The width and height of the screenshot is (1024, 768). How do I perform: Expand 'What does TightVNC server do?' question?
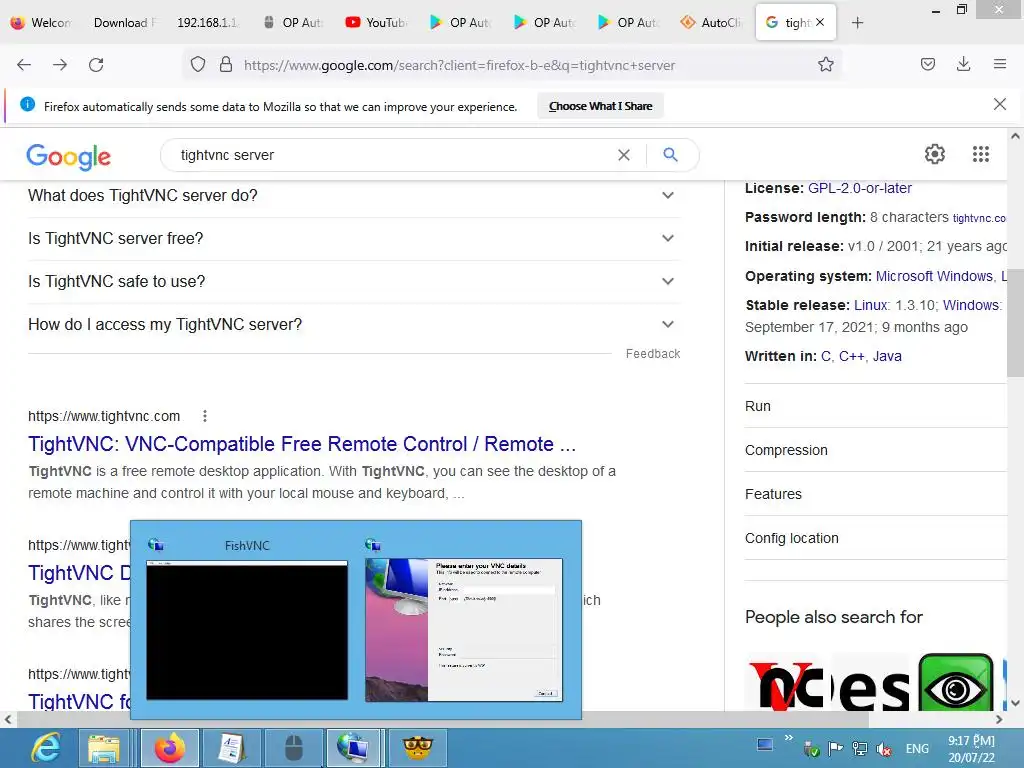click(x=354, y=195)
